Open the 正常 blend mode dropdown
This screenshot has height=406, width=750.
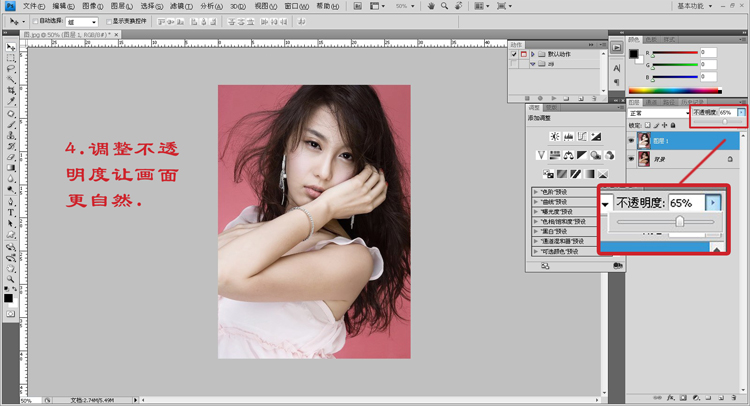(658, 113)
